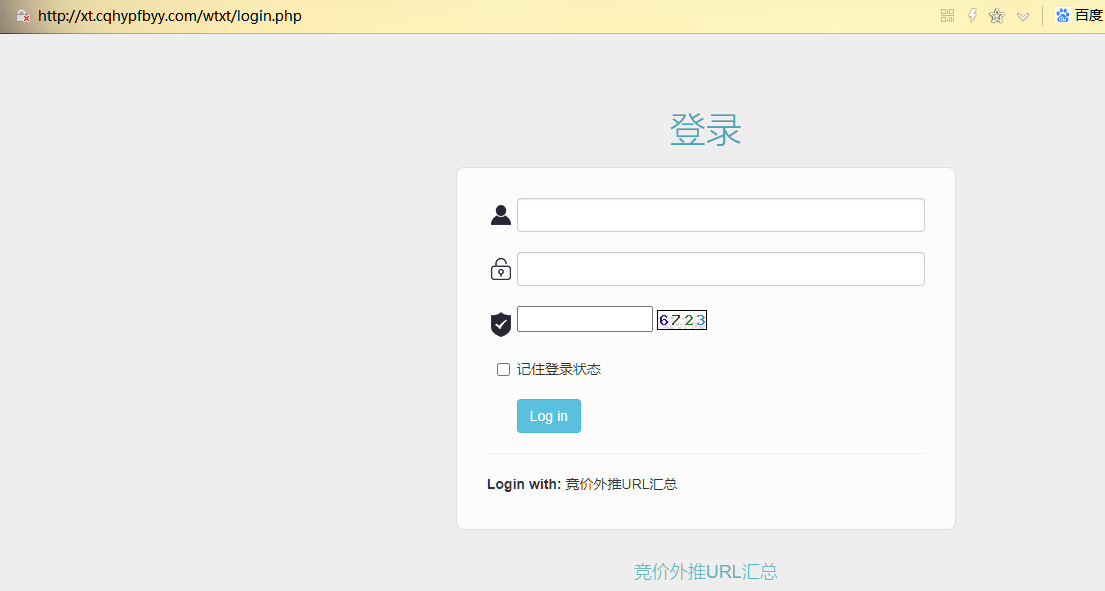Click the 记住登录状态 label text

[x=559, y=370]
